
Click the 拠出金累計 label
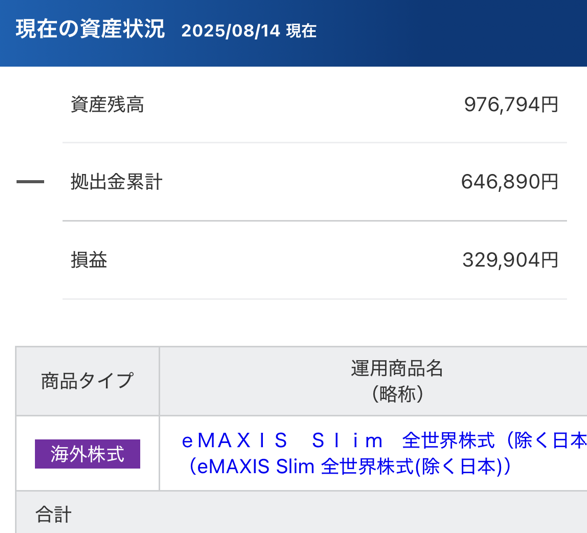(116, 182)
